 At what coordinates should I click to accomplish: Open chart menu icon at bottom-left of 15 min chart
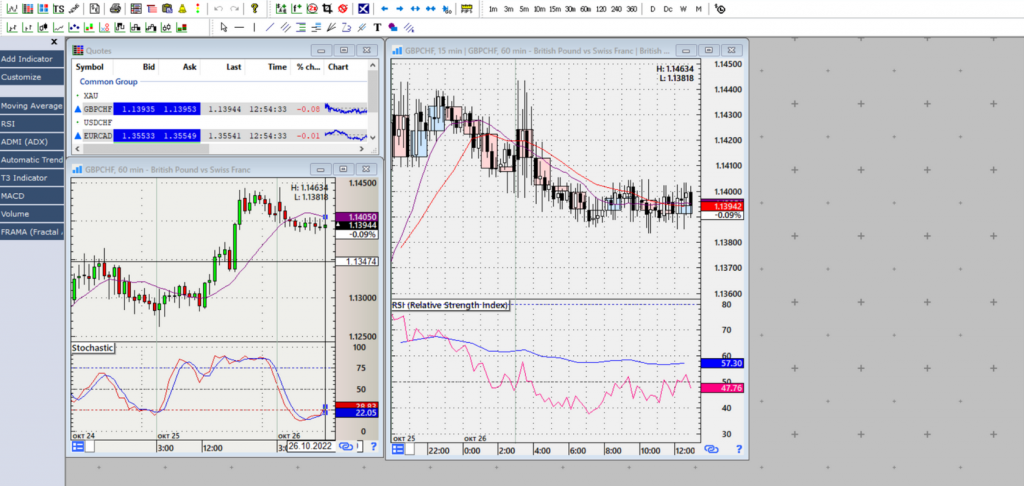399,449
